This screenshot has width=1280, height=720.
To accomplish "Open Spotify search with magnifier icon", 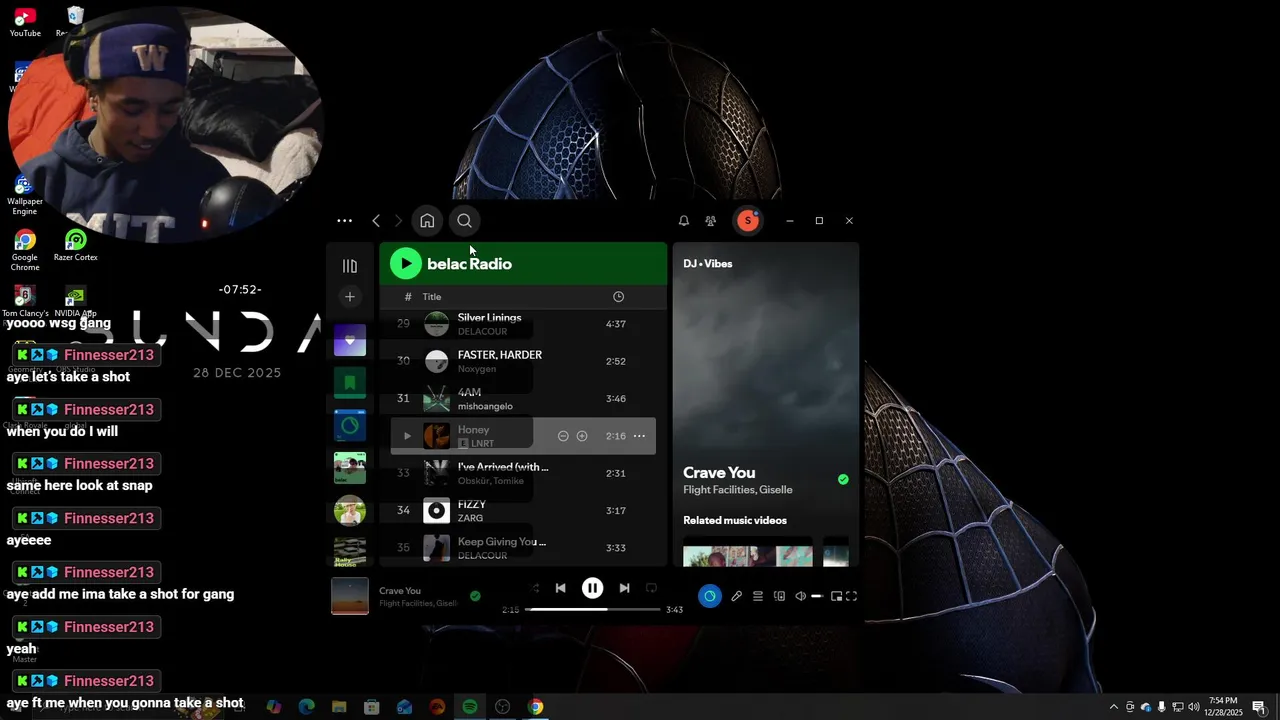I will [x=464, y=221].
